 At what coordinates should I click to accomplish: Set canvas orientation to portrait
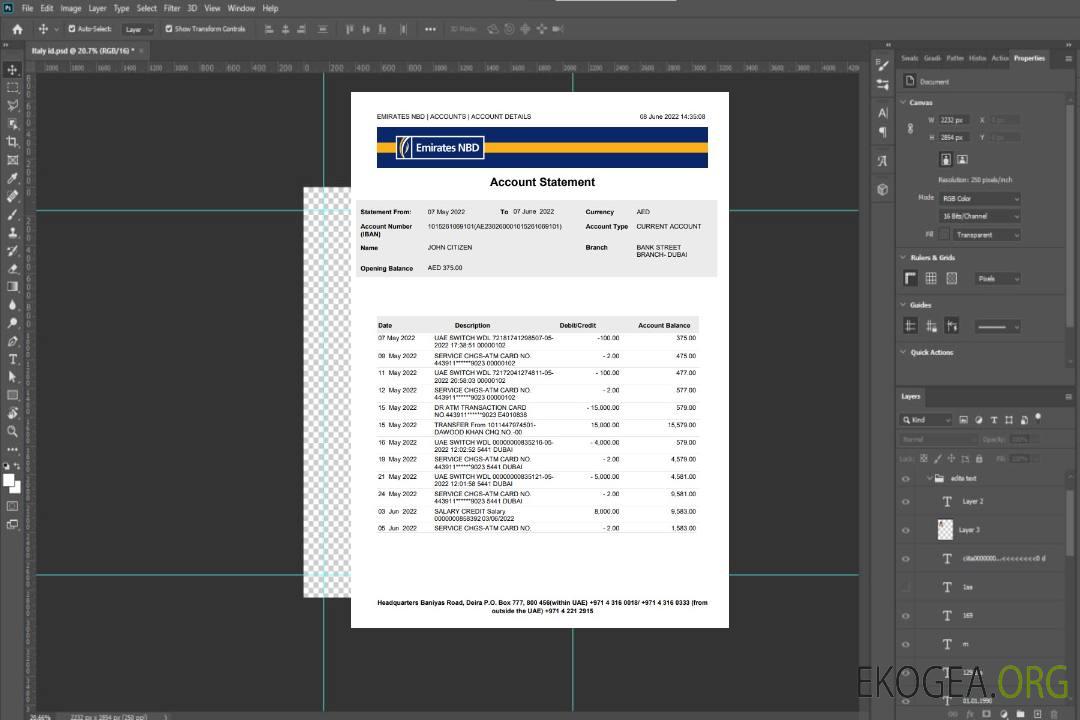tap(946, 160)
